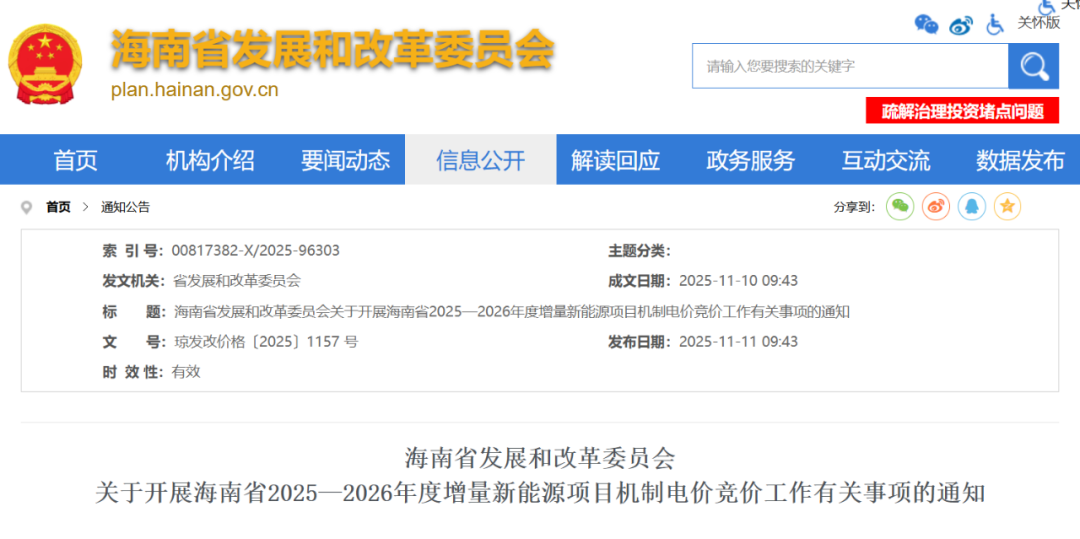Click the accessibility wheelchair icon in the header
The height and width of the screenshot is (539, 1080).
(x=995, y=25)
